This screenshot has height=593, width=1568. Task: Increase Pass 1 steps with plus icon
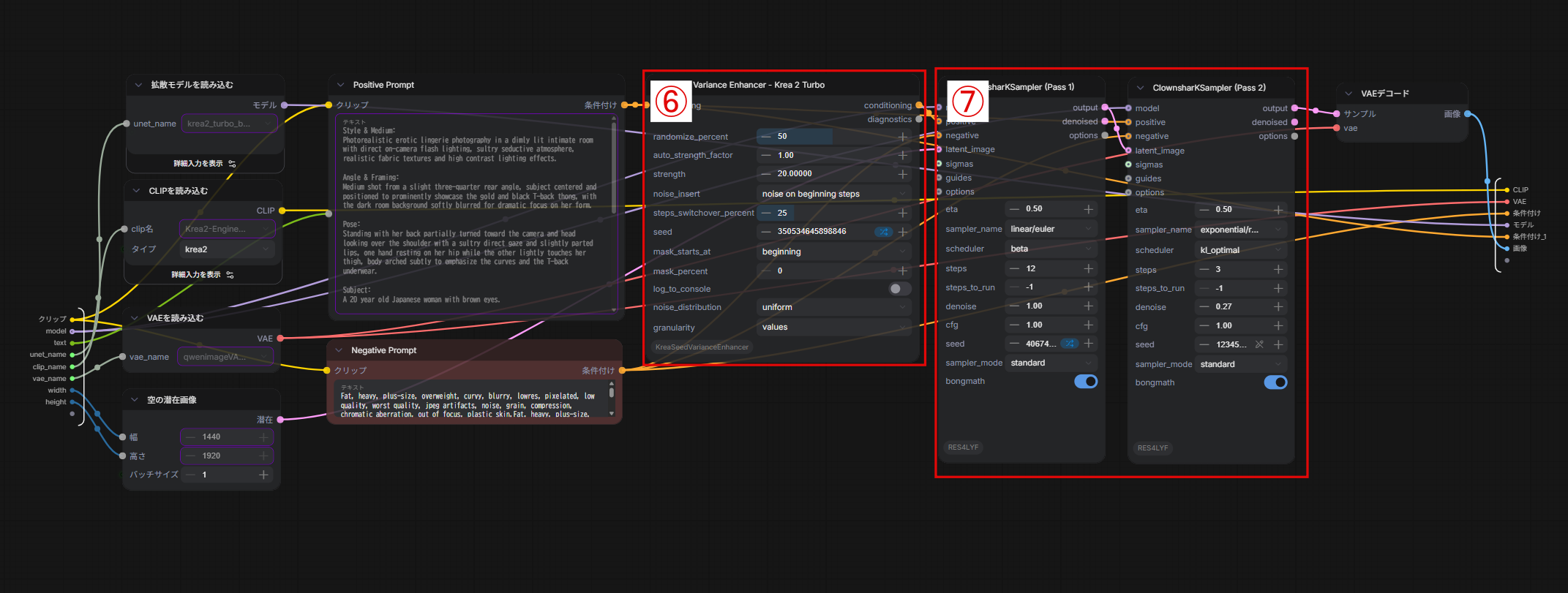tap(1088, 268)
